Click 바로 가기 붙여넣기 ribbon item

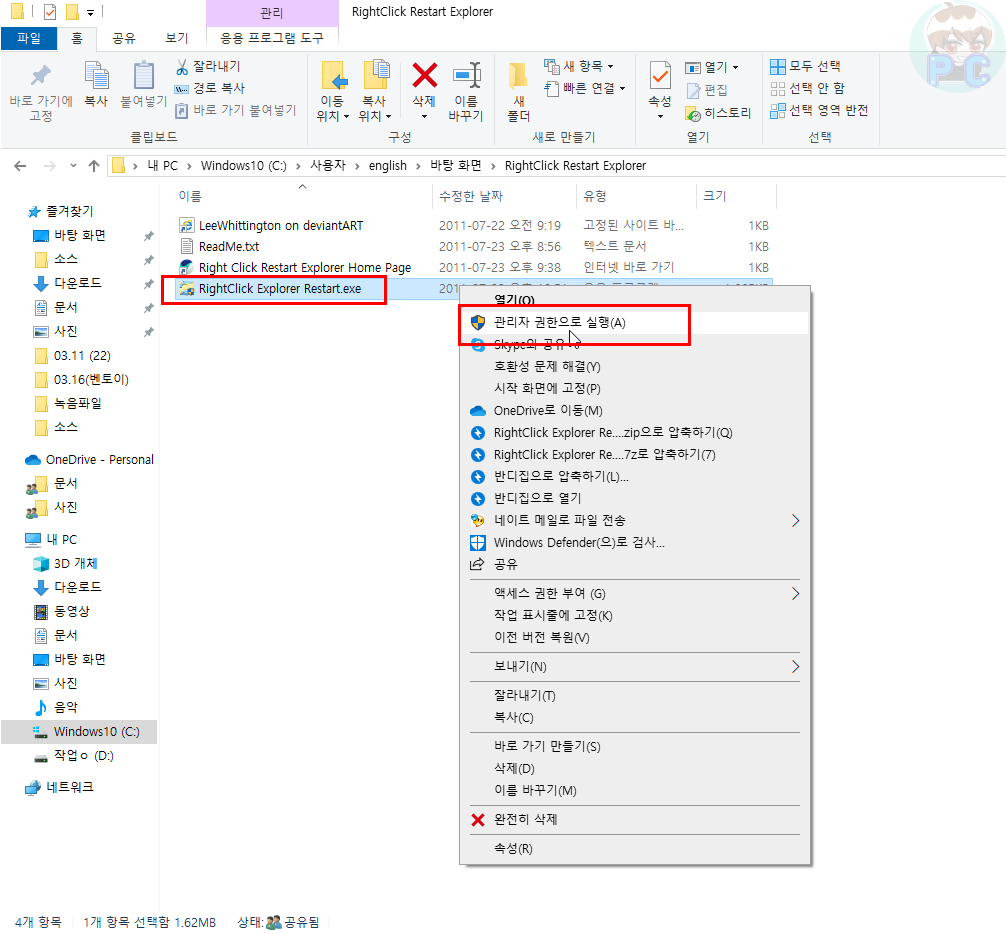click(236, 110)
